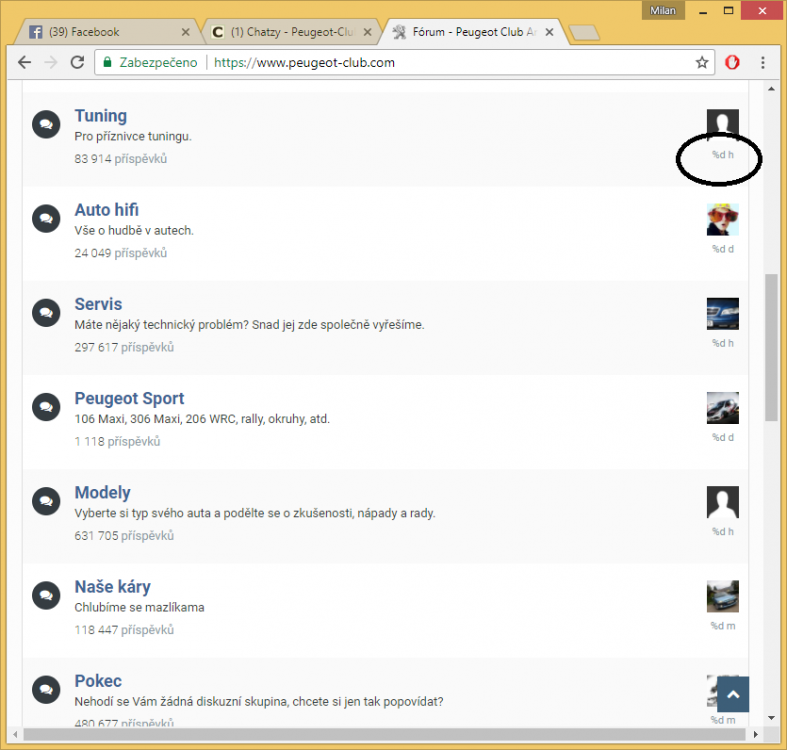Click the Naše káry last poster avatar
This screenshot has width=787, height=750.
[x=723, y=596]
